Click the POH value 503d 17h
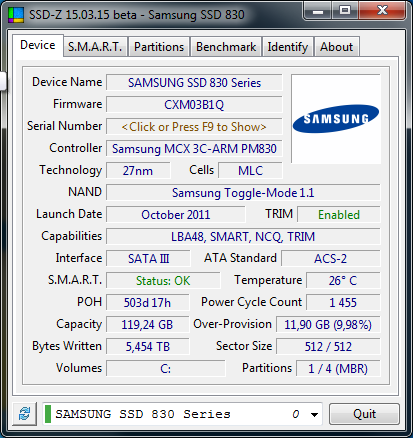The height and width of the screenshot is (438, 413). pyautogui.click(x=148, y=303)
